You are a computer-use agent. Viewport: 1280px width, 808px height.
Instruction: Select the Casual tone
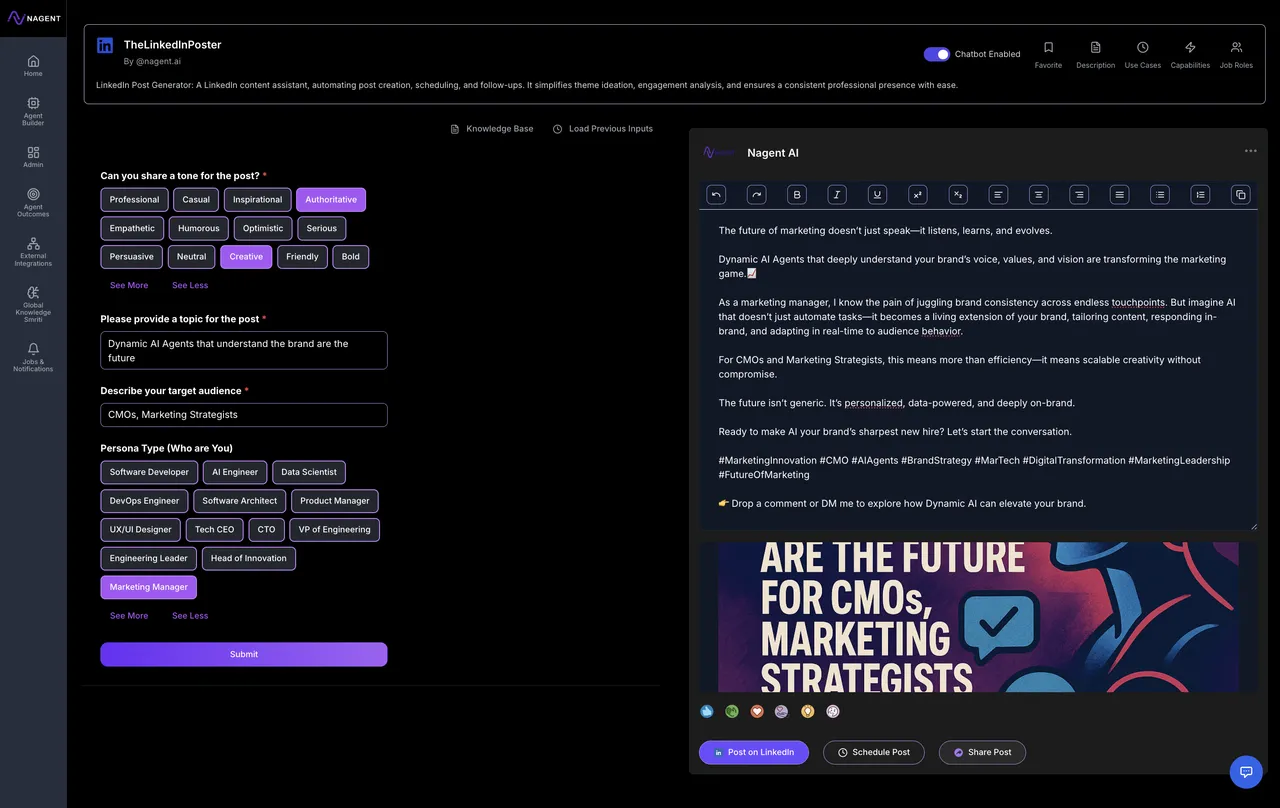(196, 200)
